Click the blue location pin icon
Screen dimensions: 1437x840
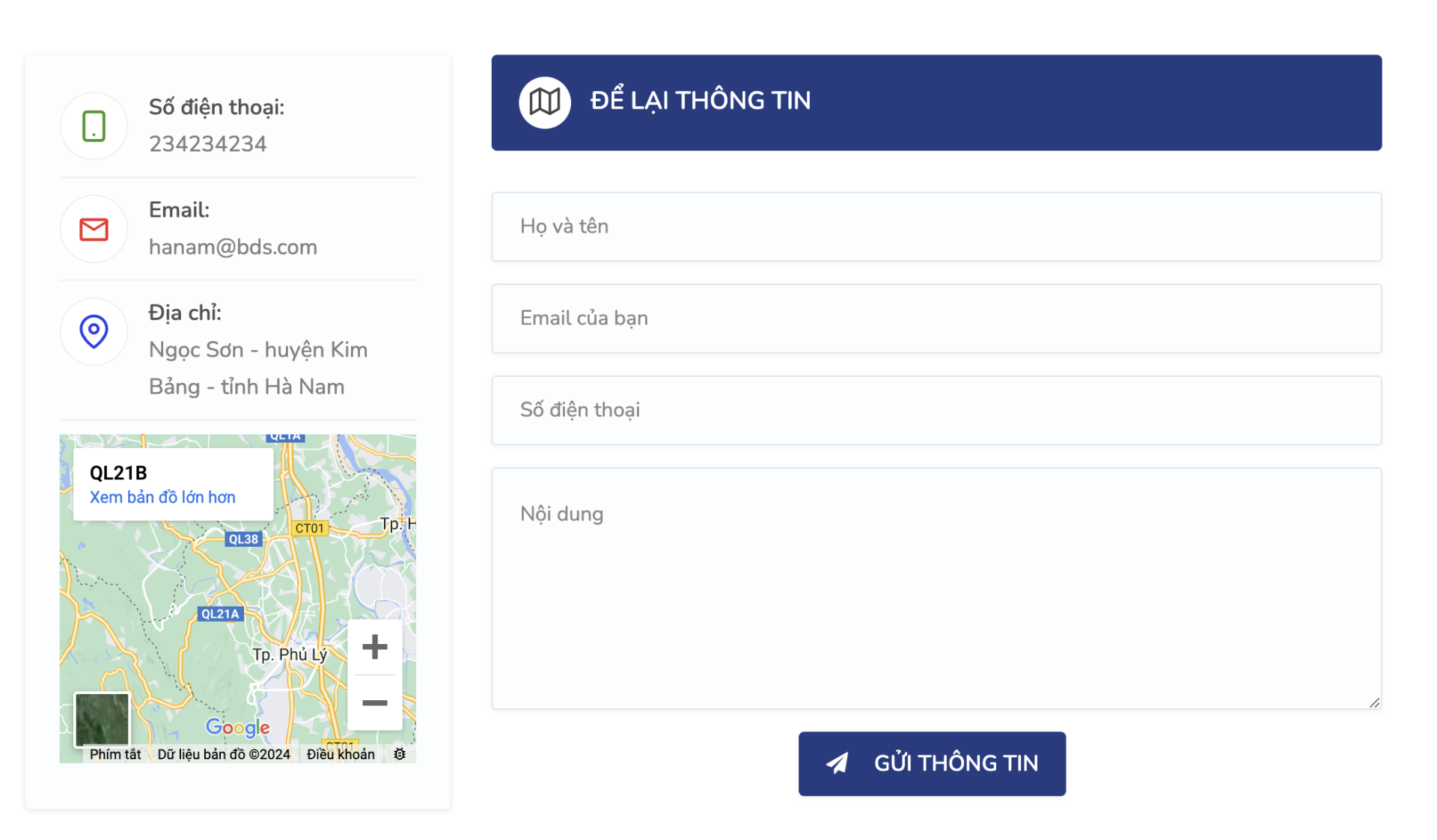click(94, 331)
